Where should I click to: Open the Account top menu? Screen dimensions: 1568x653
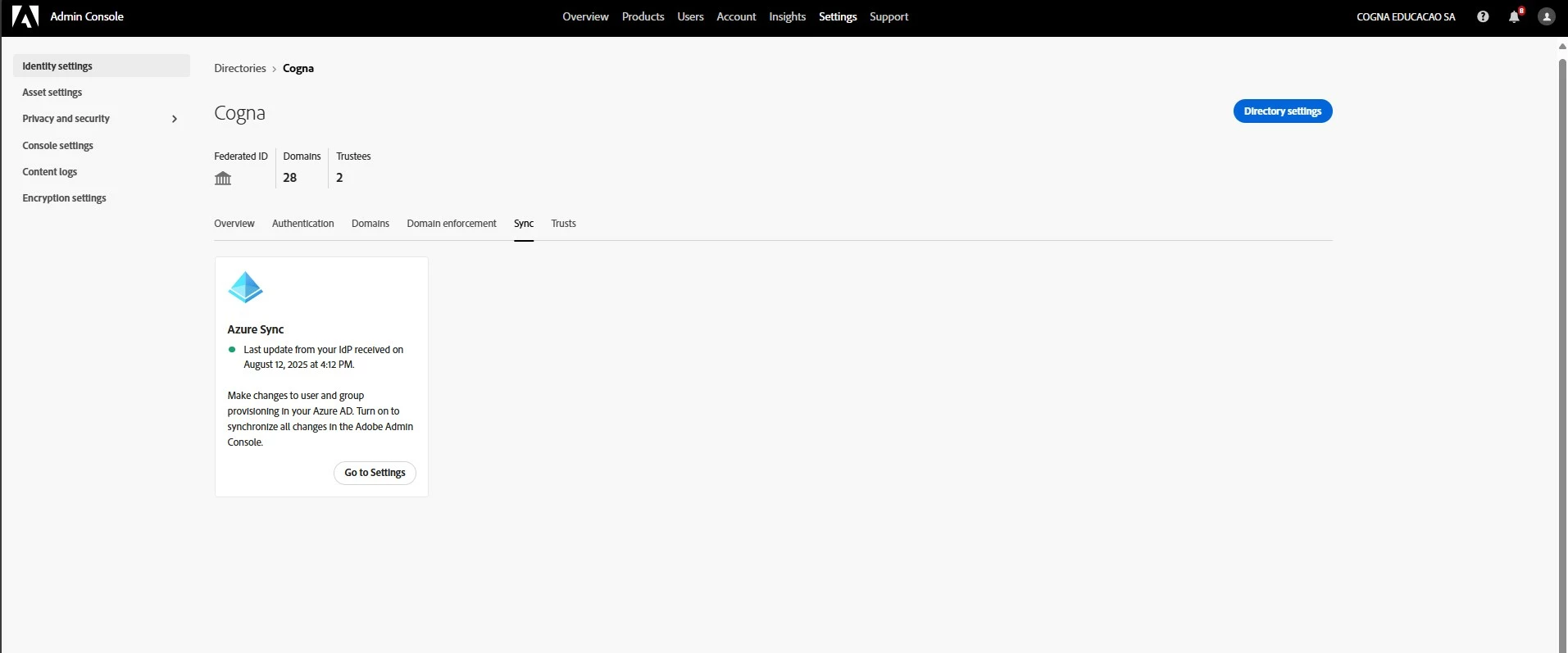coord(736,16)
